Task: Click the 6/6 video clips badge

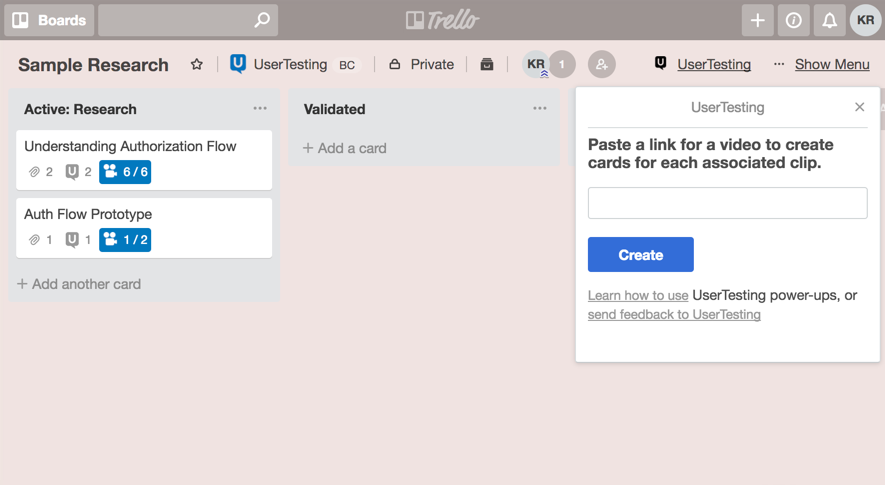Action: 125,172
